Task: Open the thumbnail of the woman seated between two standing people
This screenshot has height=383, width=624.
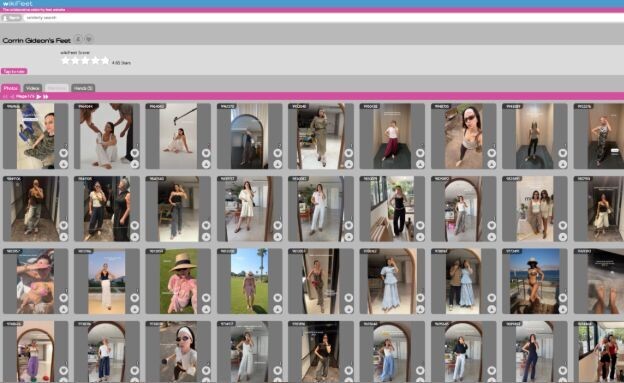Action: [x=107, y=136]
